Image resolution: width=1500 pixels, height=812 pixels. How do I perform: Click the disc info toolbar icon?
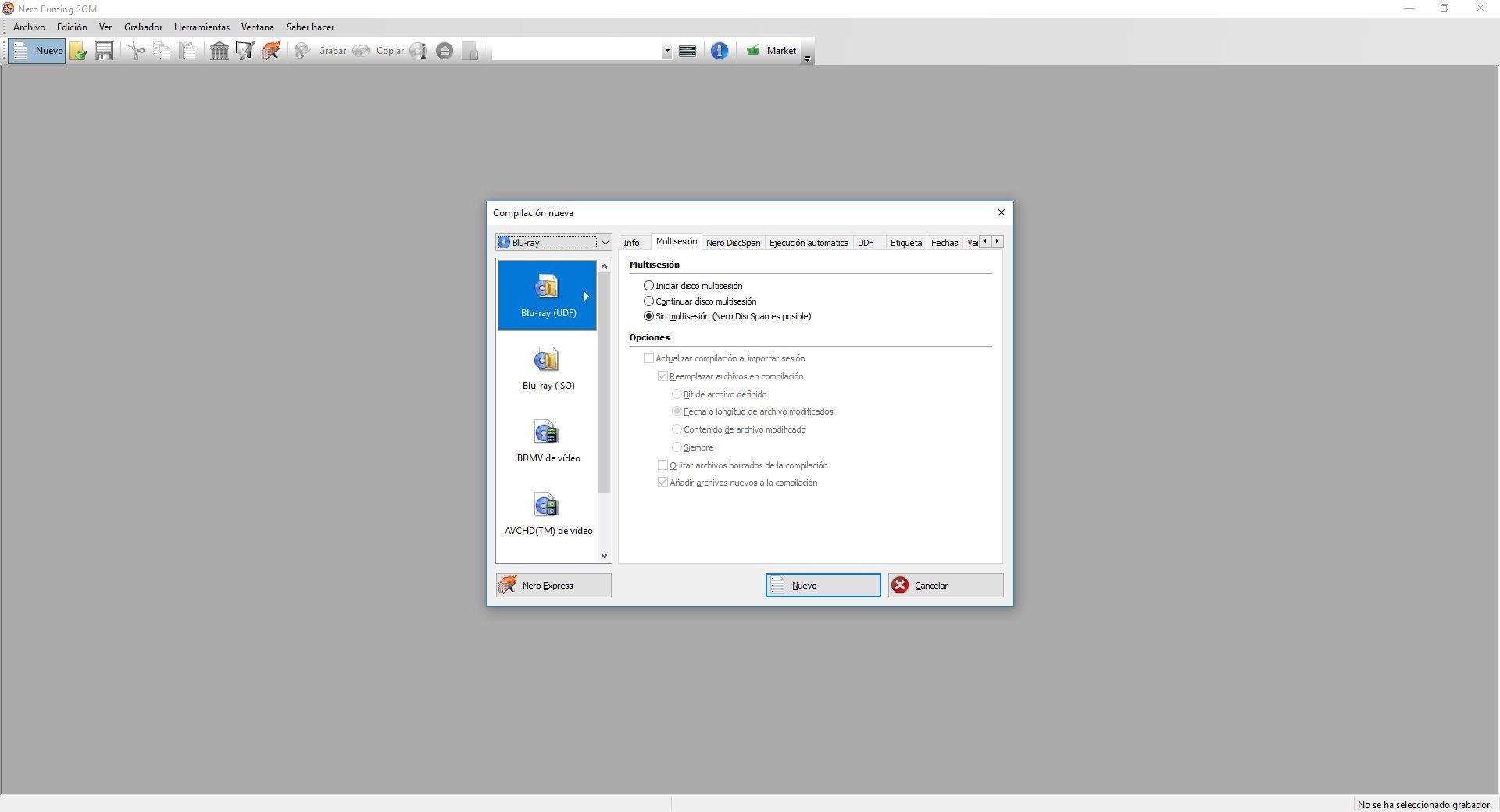419,51
